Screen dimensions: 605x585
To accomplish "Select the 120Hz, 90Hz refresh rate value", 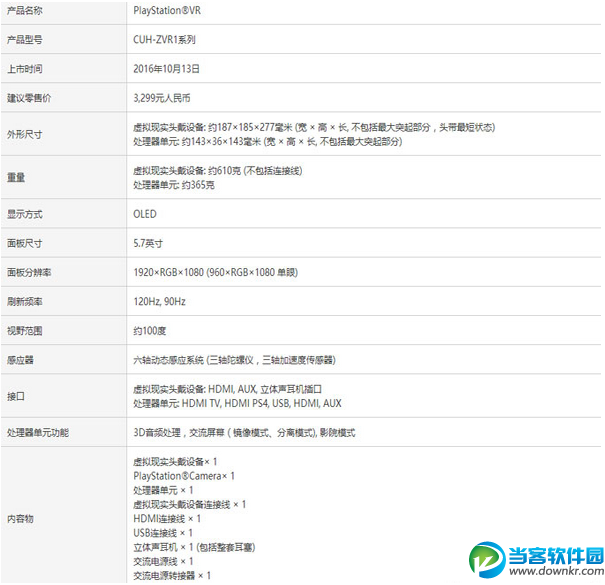I will click(x=160, y=301).
